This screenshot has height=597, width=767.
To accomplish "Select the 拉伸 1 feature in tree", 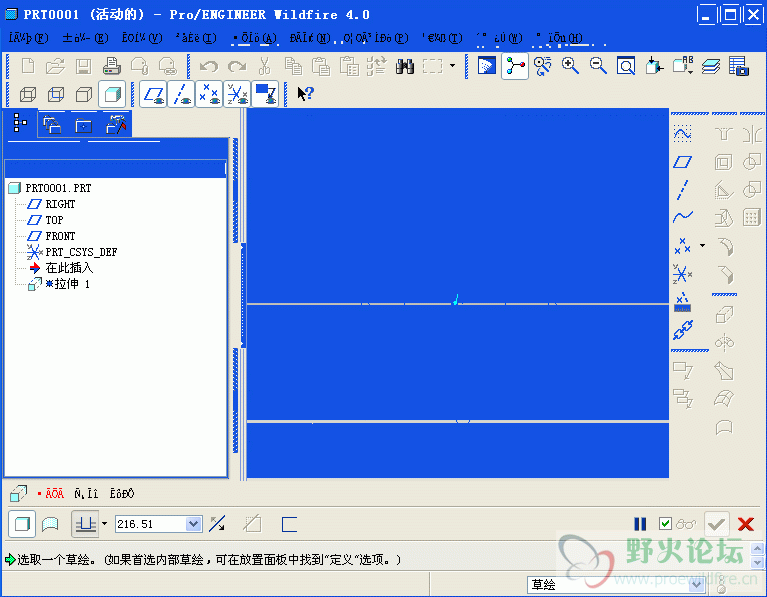I will (x=68, y=284).
